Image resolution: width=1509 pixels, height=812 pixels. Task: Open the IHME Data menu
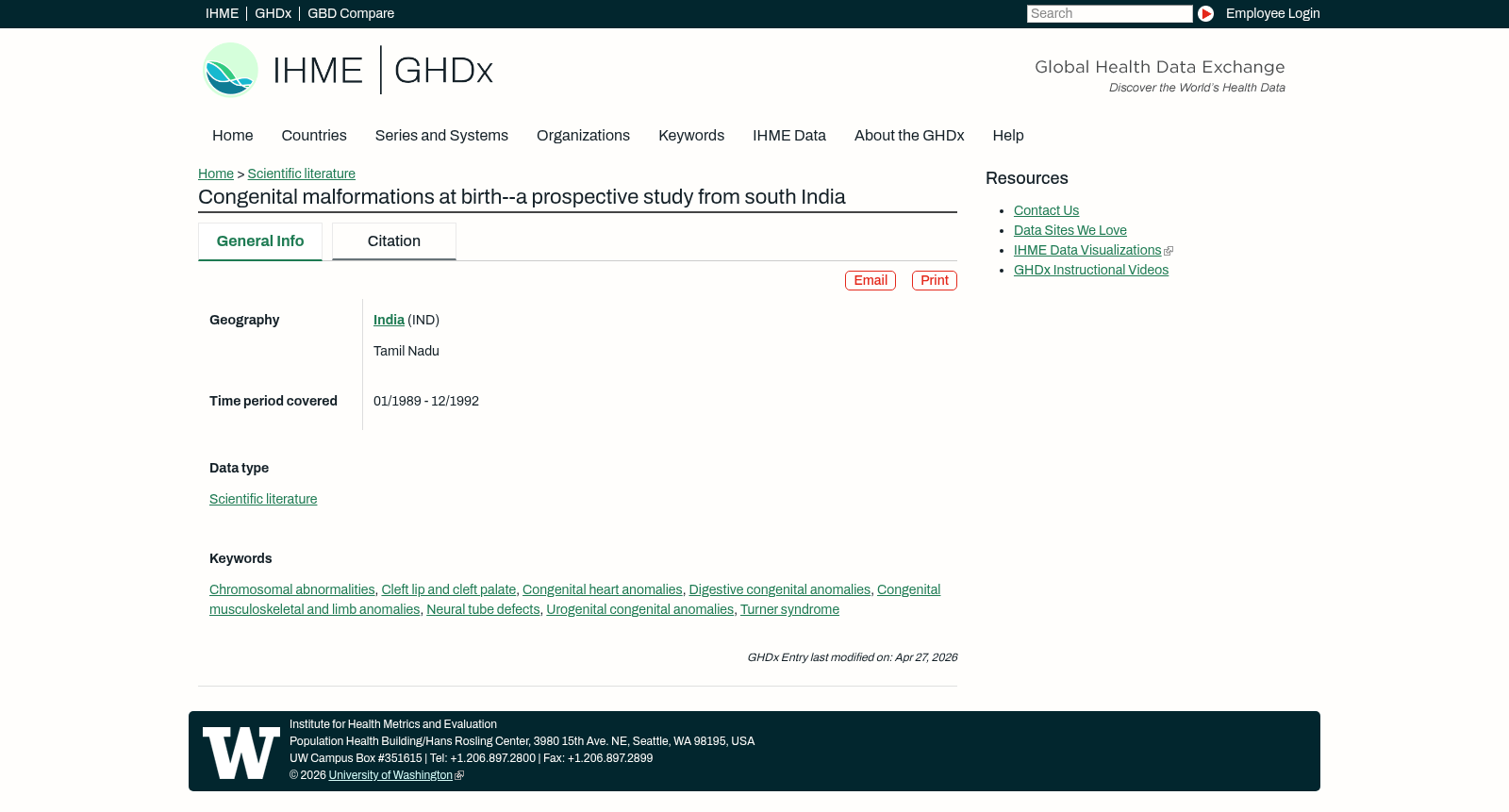coord(789,135)
